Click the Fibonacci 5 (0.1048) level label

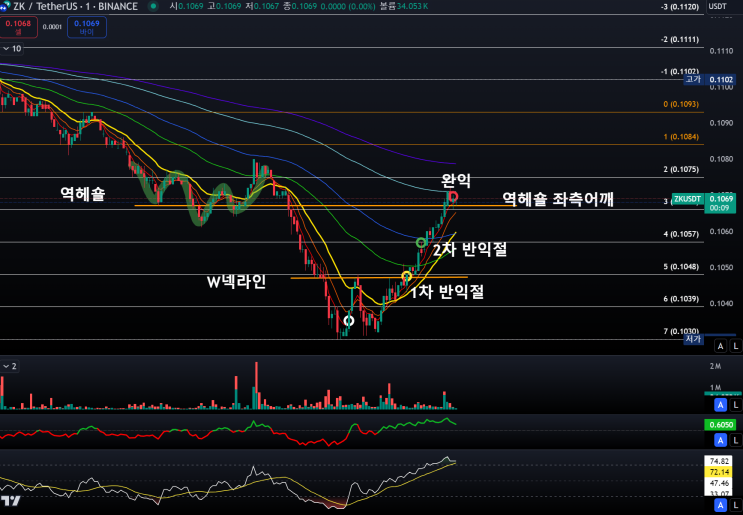tap(681, 266)
